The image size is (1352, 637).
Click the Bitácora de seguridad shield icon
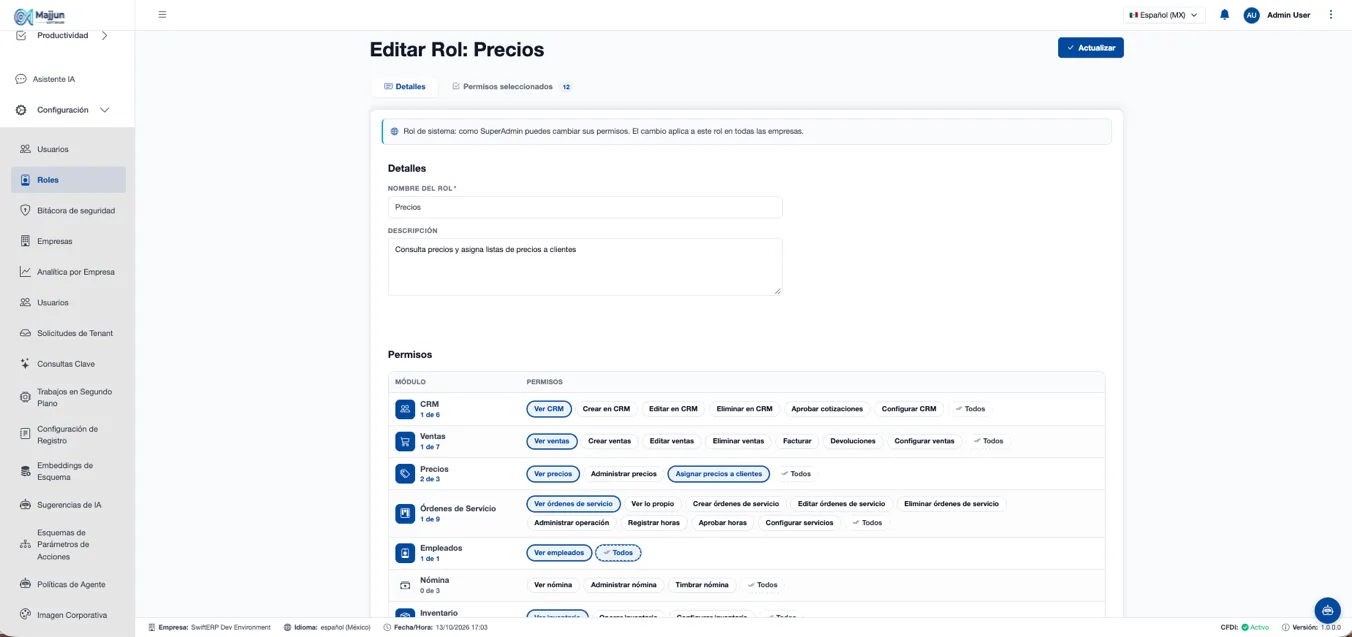coord(25,211)
